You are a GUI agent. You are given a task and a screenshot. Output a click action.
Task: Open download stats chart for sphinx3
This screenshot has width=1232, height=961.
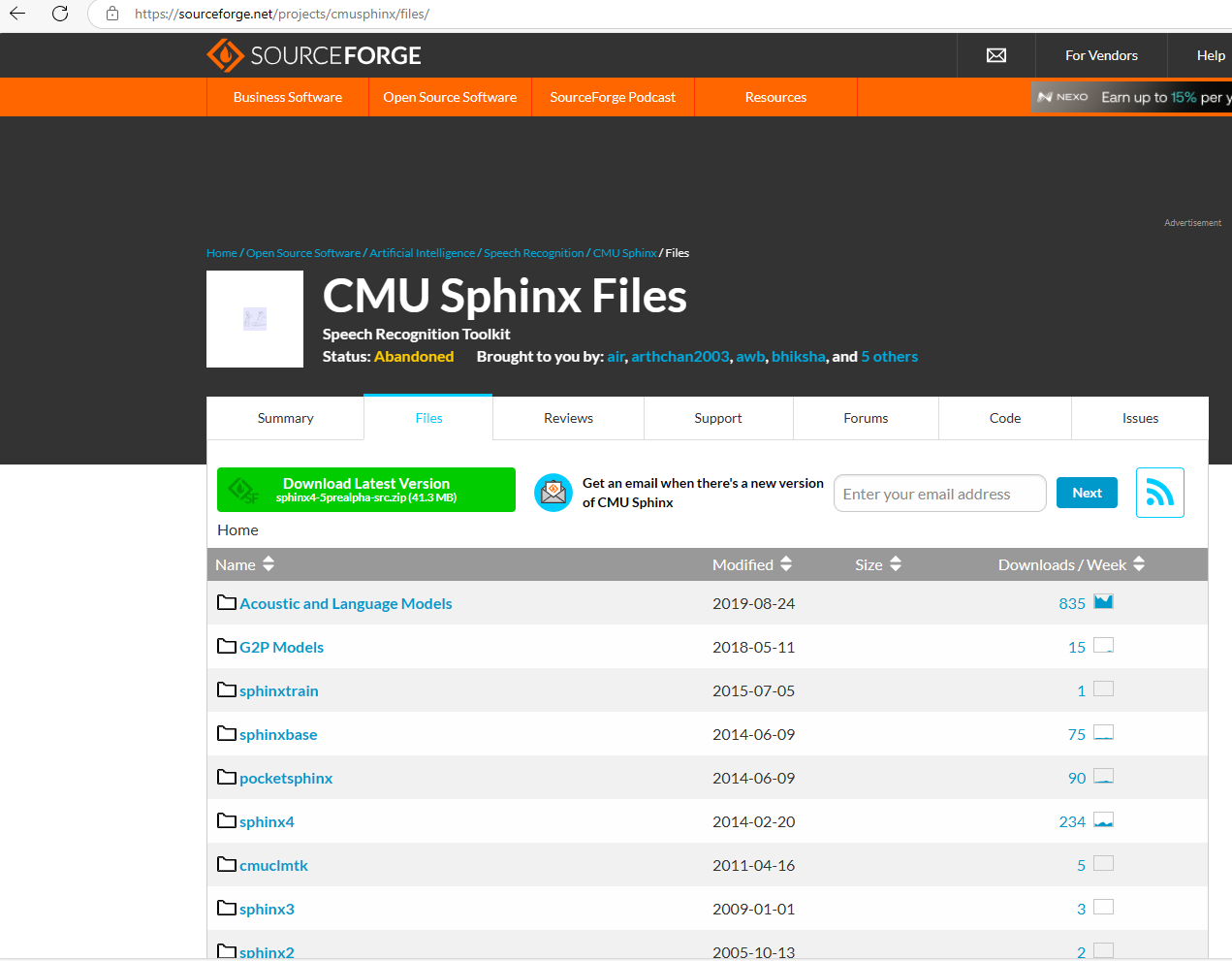pos(1103,908)
